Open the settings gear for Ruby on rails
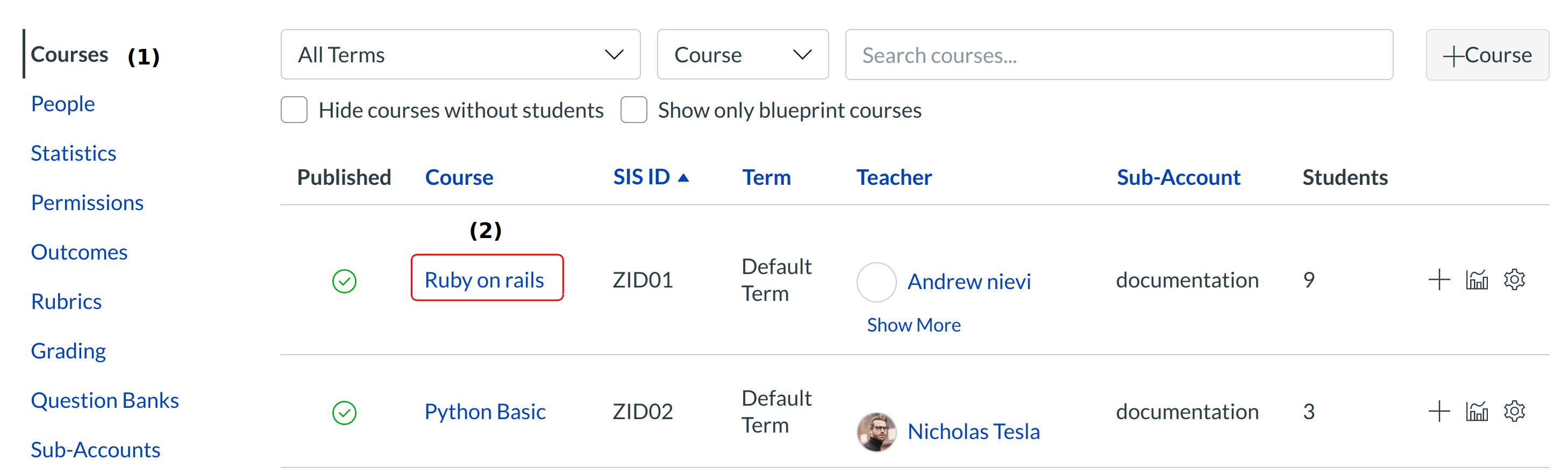The image size is (1568, 475). (1514, 280)
